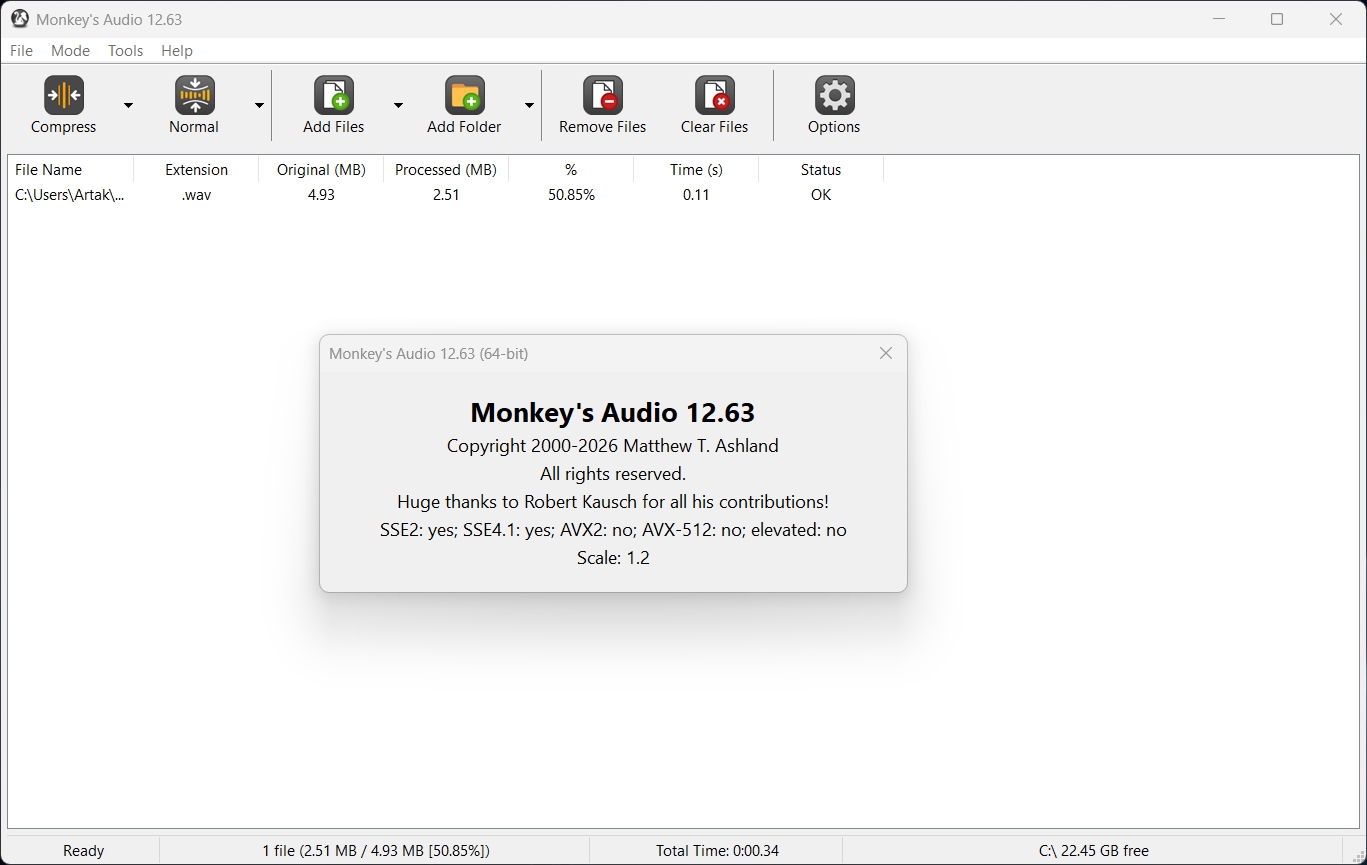Open the Mode menu

point(70,51)
